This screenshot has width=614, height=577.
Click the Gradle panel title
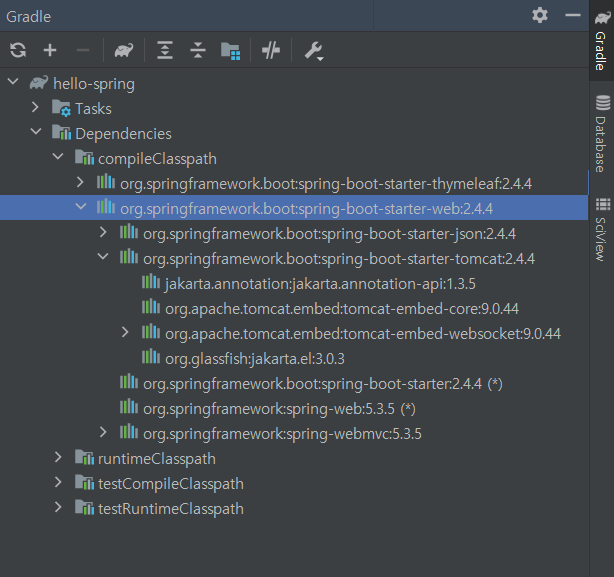pos(29,17)
